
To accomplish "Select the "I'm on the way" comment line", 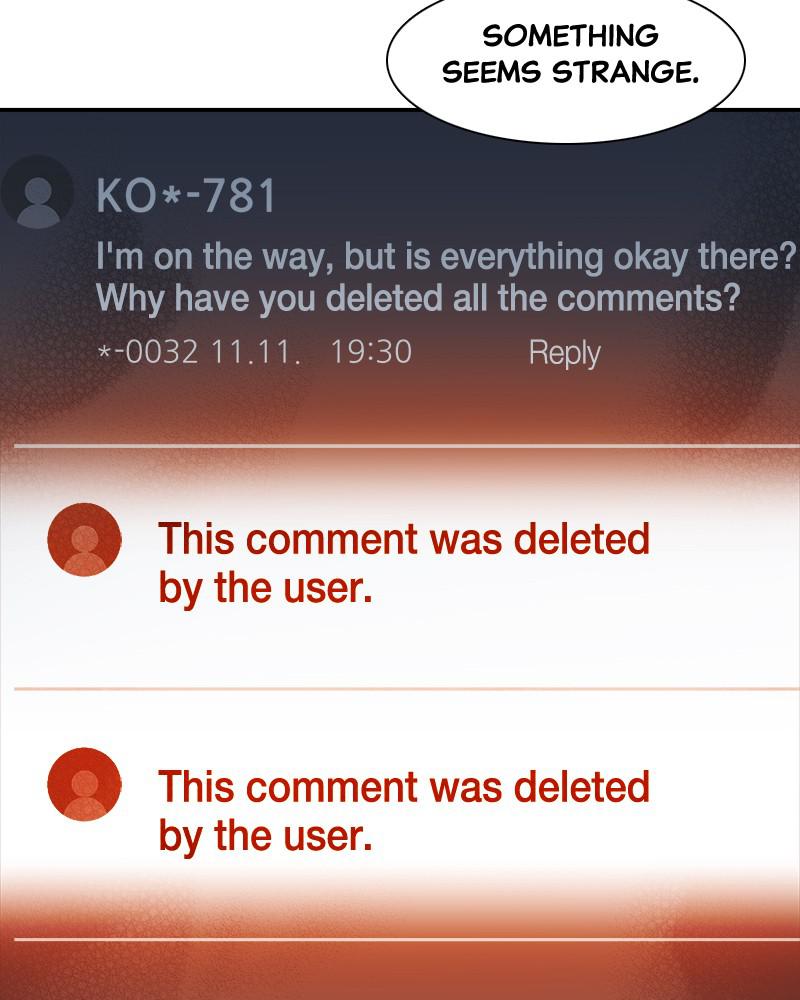I will 447,258.
